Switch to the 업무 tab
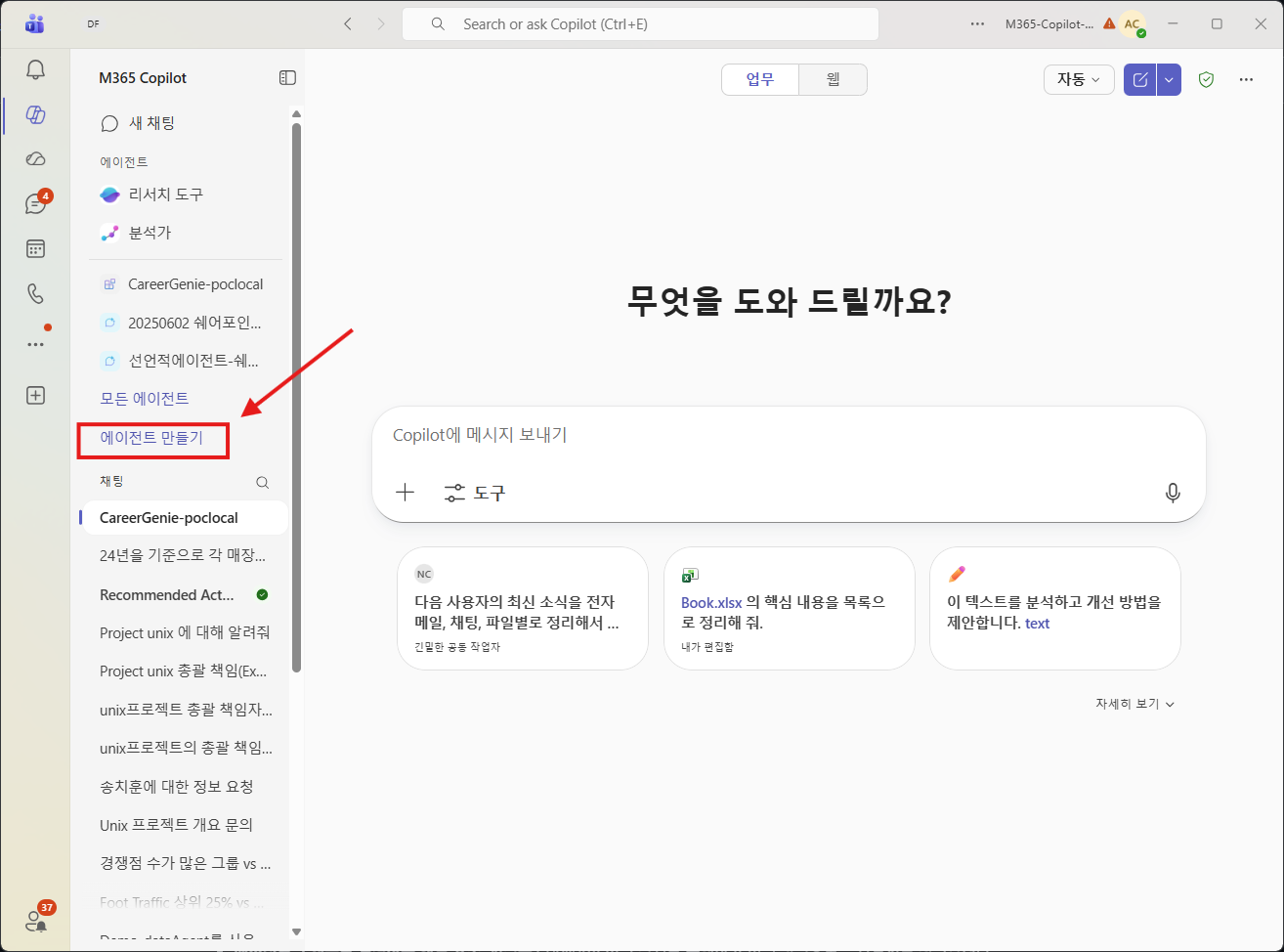 [x=760, y=79]
